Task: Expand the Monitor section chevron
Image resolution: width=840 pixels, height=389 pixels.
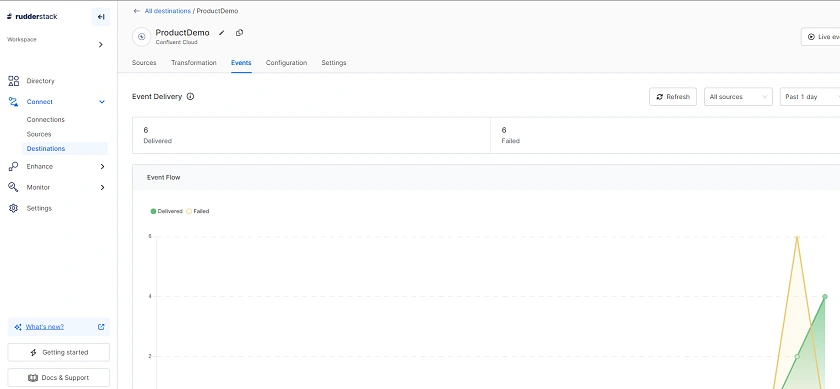Action: click(x=102, y=188)
